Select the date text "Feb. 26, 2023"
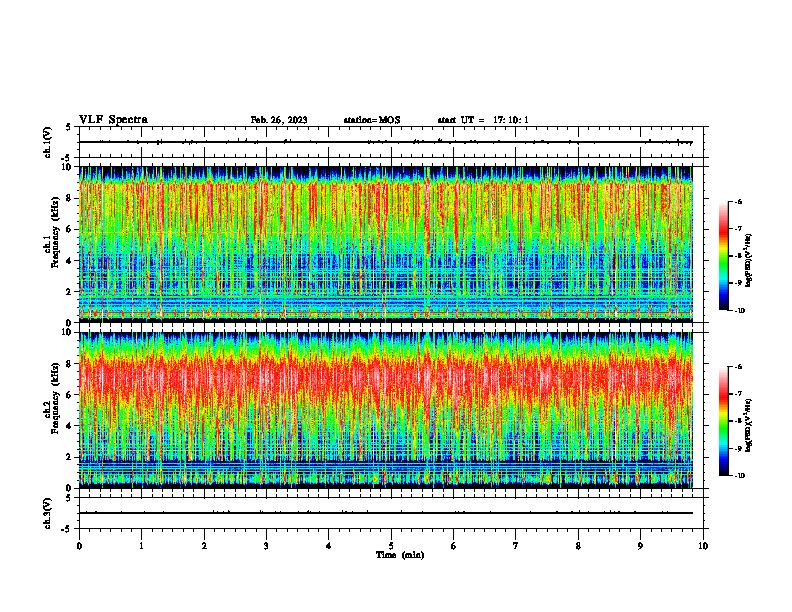 279,120
